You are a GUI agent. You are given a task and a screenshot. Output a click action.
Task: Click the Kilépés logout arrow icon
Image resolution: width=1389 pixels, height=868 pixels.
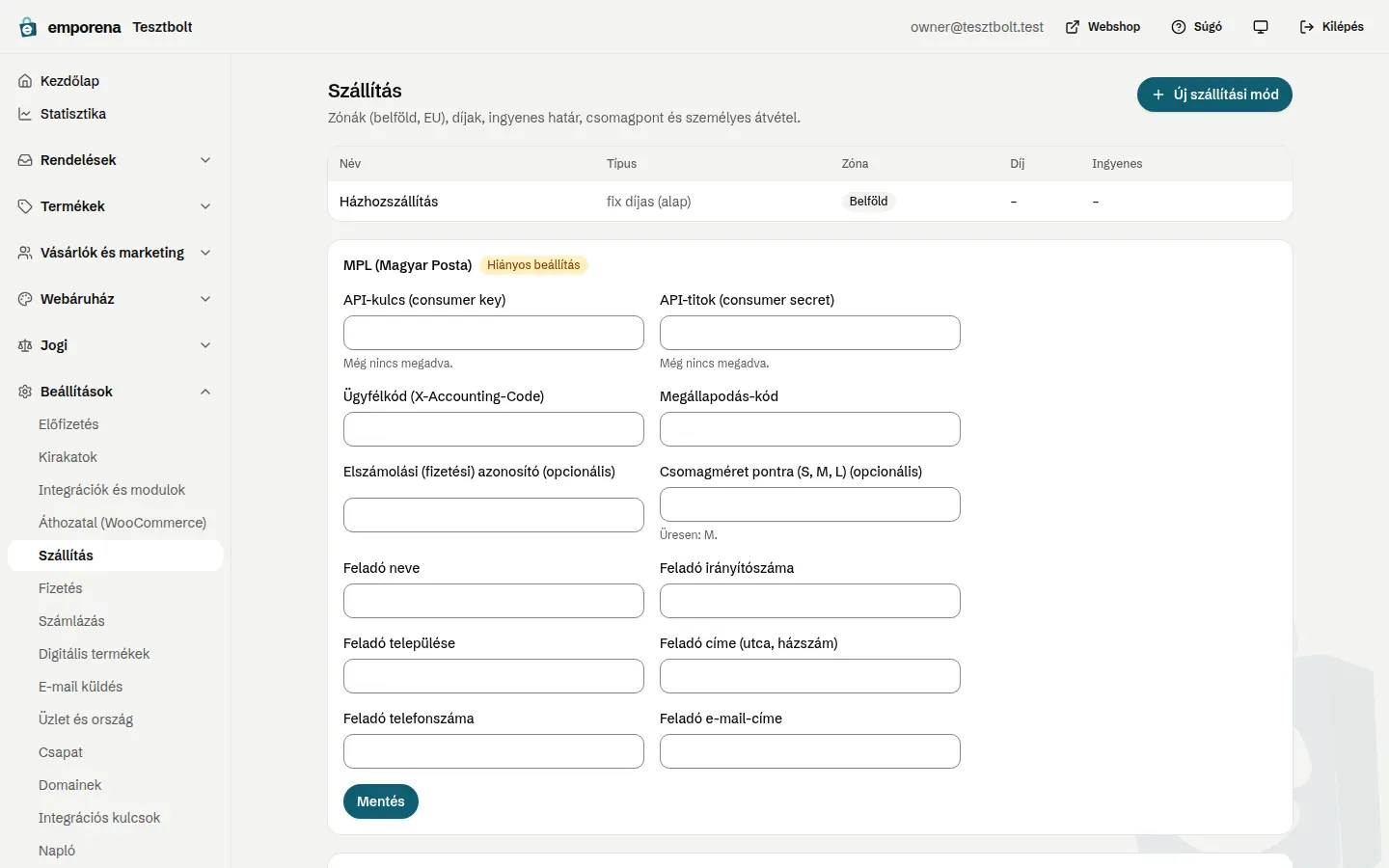(x=1307, y=27)
